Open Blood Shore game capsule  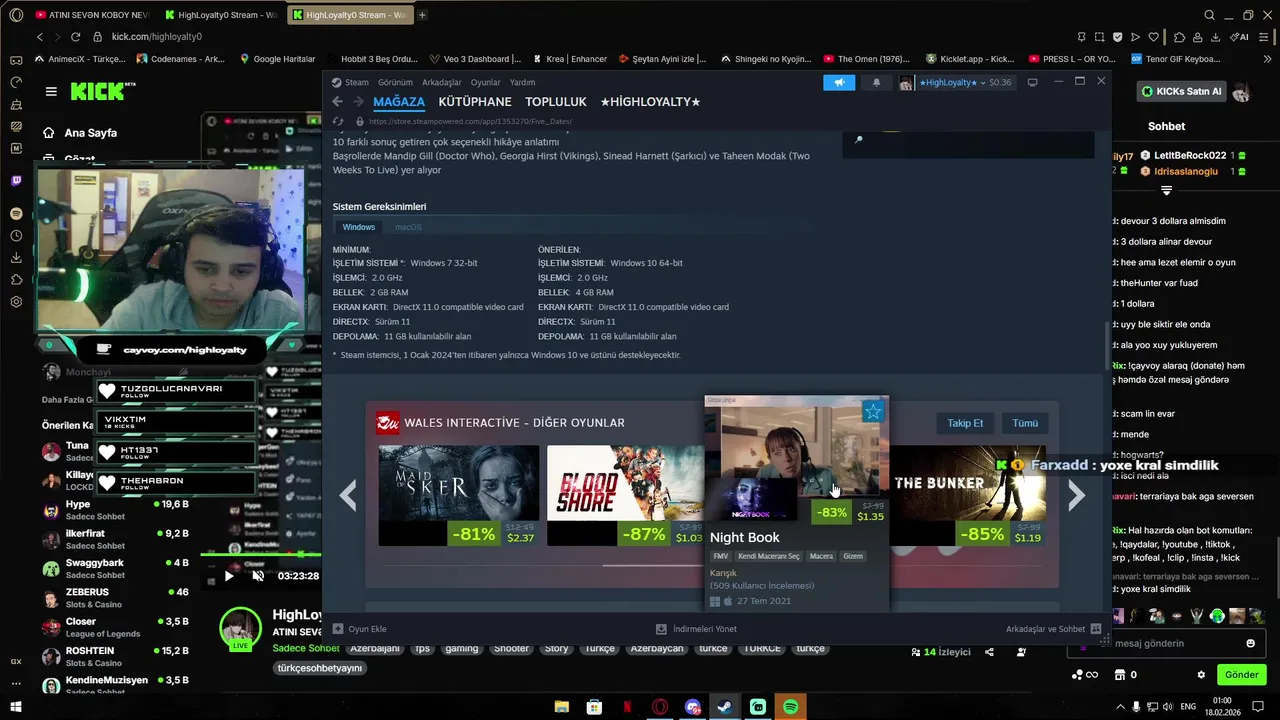pyautogui.click(x=626, y=495)
